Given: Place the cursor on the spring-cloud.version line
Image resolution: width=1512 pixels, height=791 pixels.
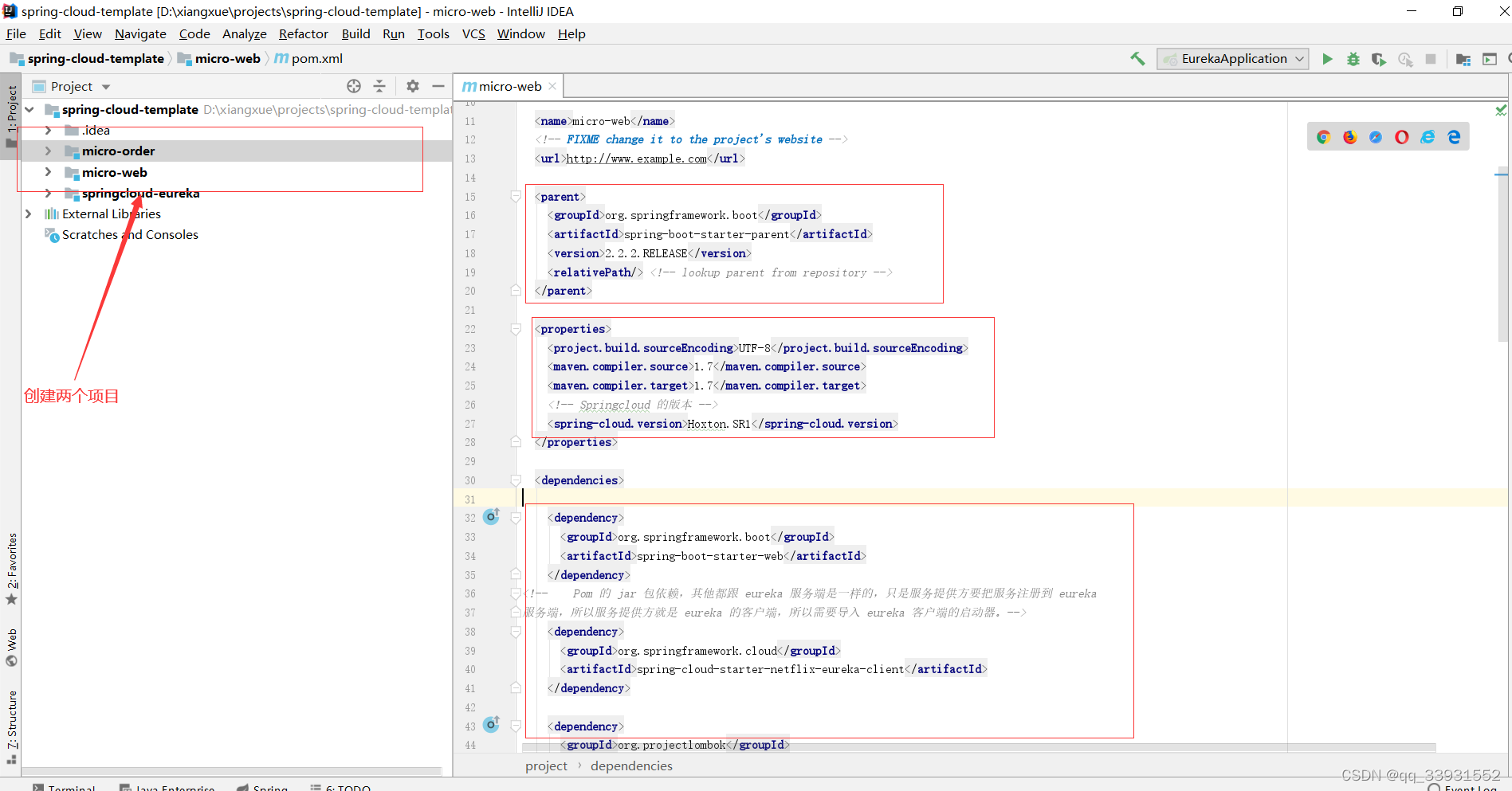Looking at the screenshot, I should tap(724, 424).
